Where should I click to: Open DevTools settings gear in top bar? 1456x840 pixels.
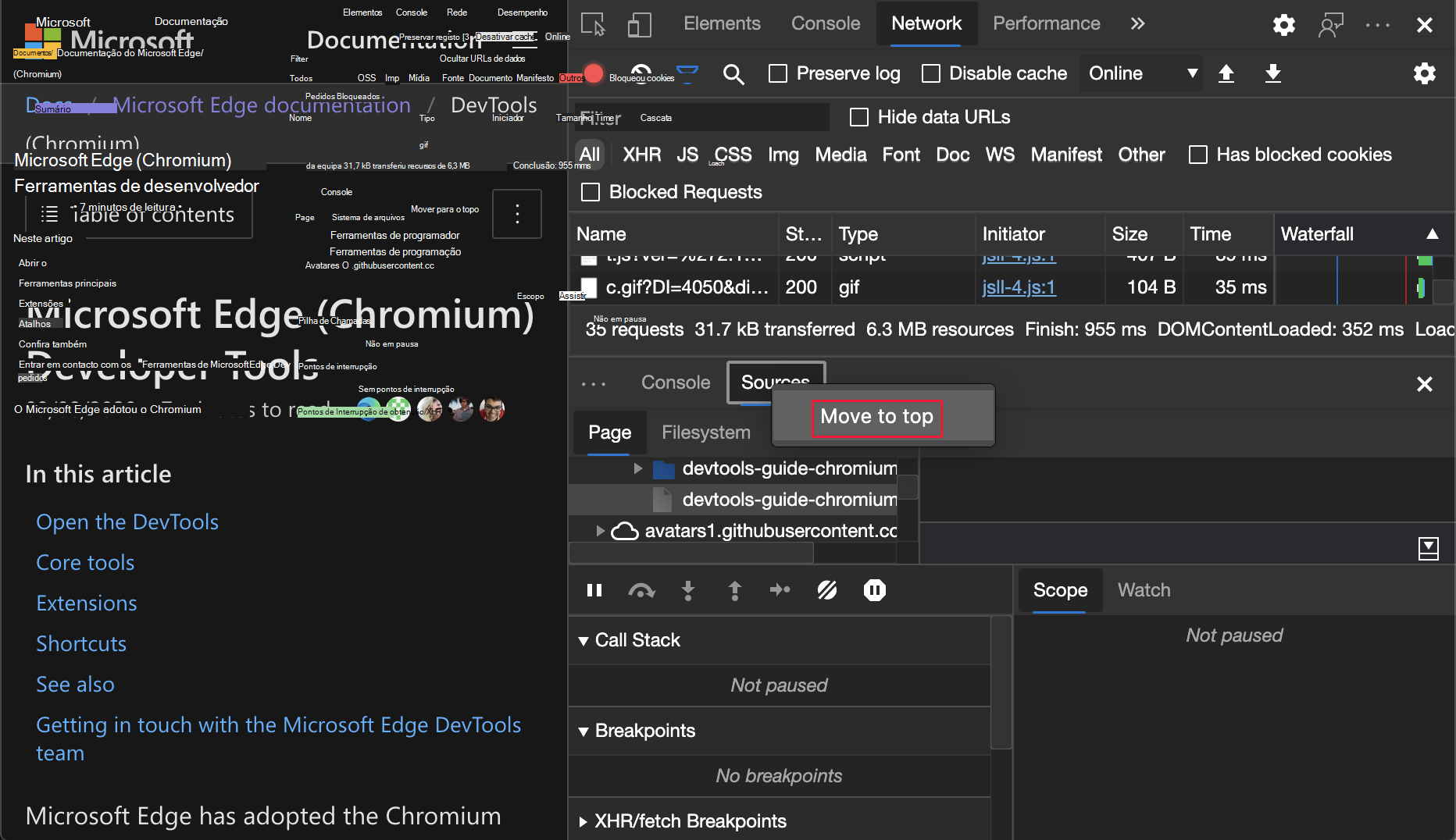point(1283,25)
